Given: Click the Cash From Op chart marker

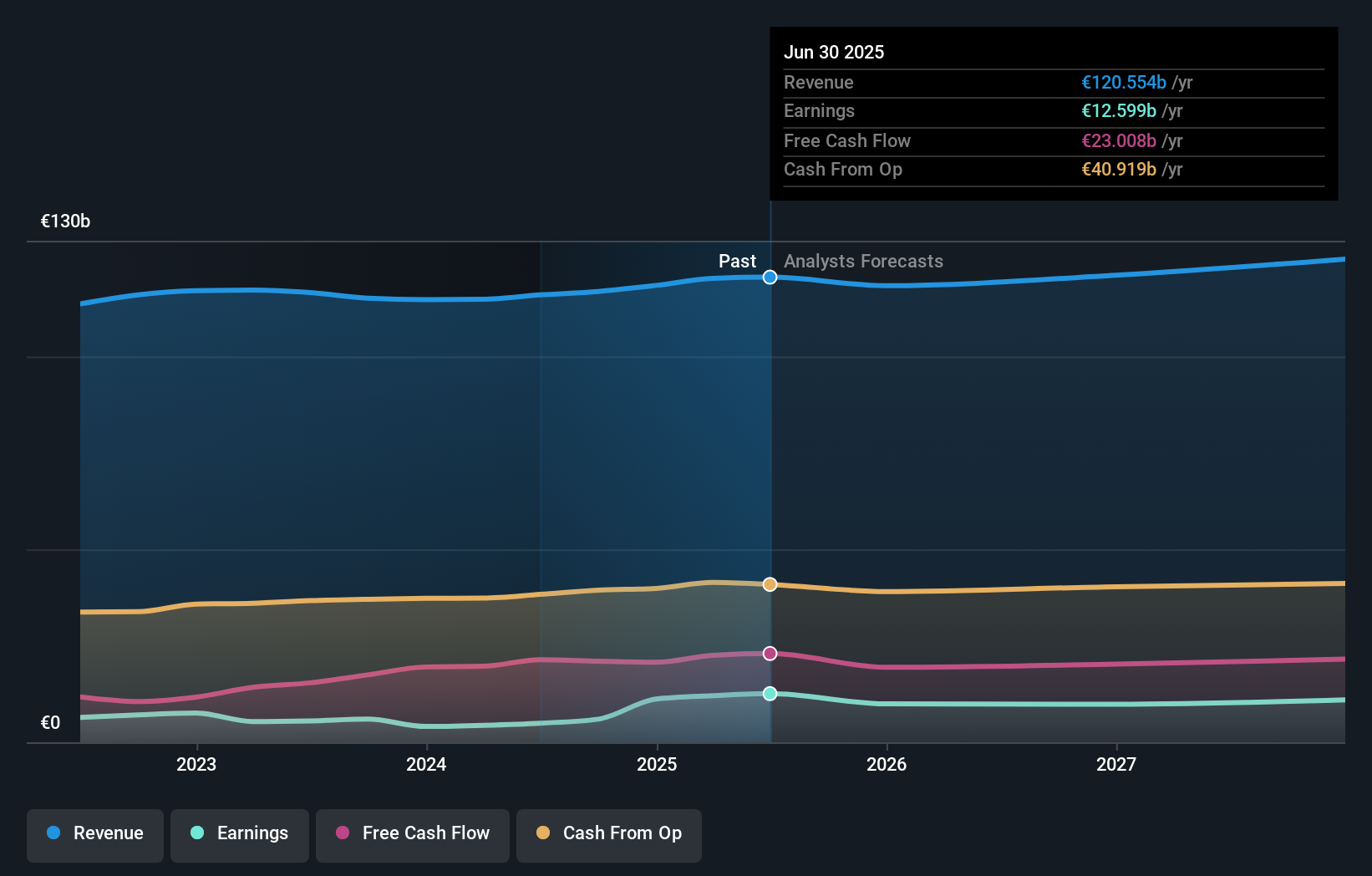Looking at the screenshot, I should click(x=770, y=585).
